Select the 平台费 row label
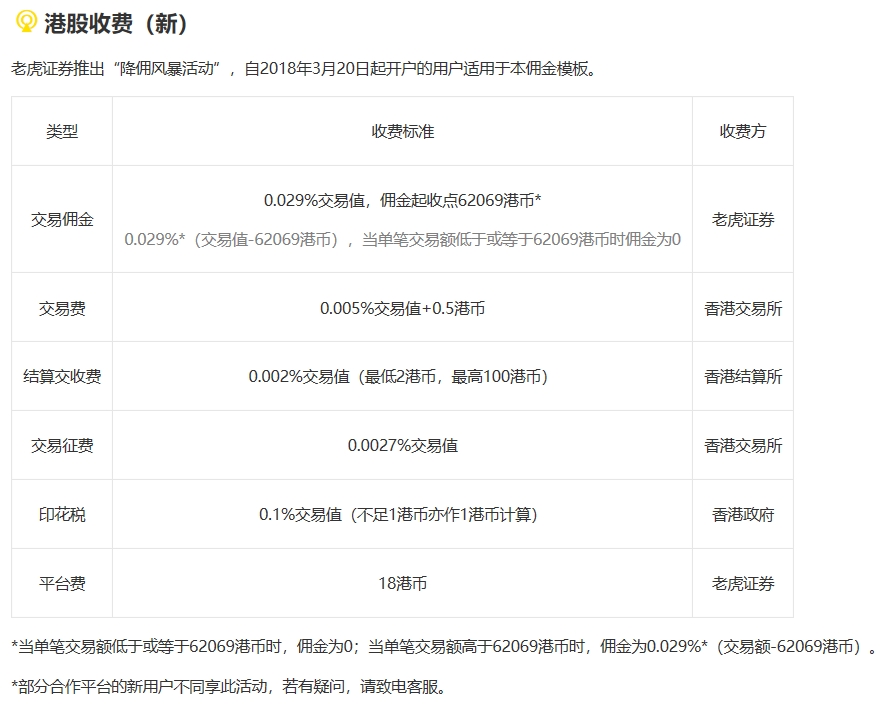 (62, 583)
